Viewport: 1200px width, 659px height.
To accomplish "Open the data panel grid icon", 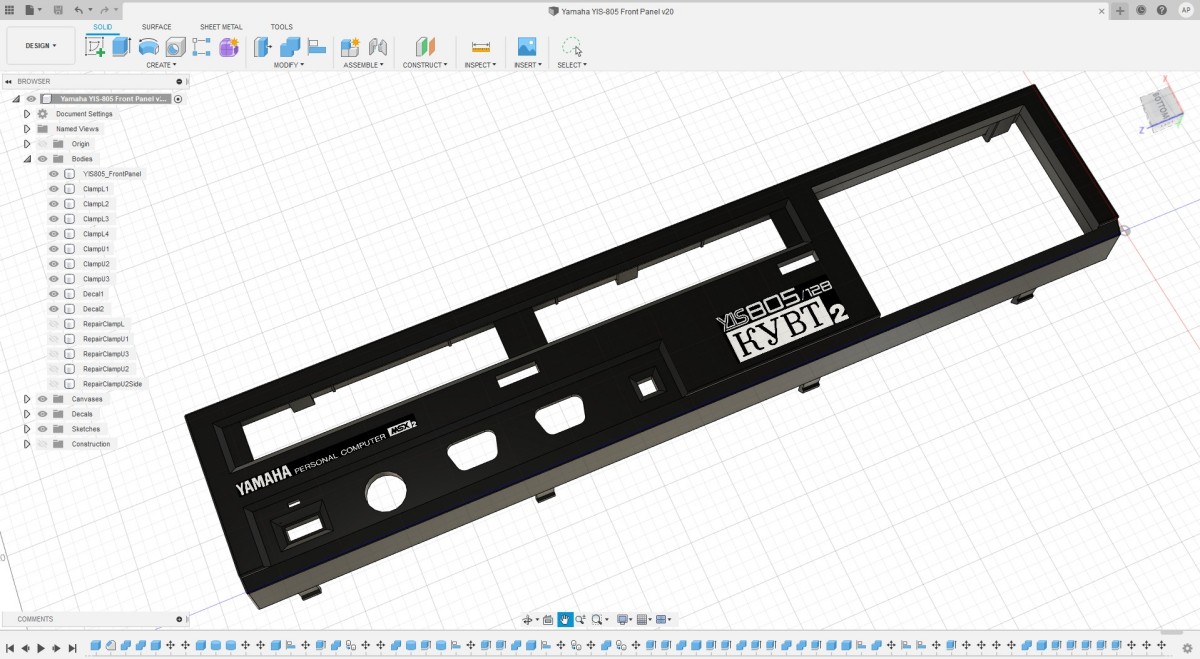I will (x=9, y=10).
